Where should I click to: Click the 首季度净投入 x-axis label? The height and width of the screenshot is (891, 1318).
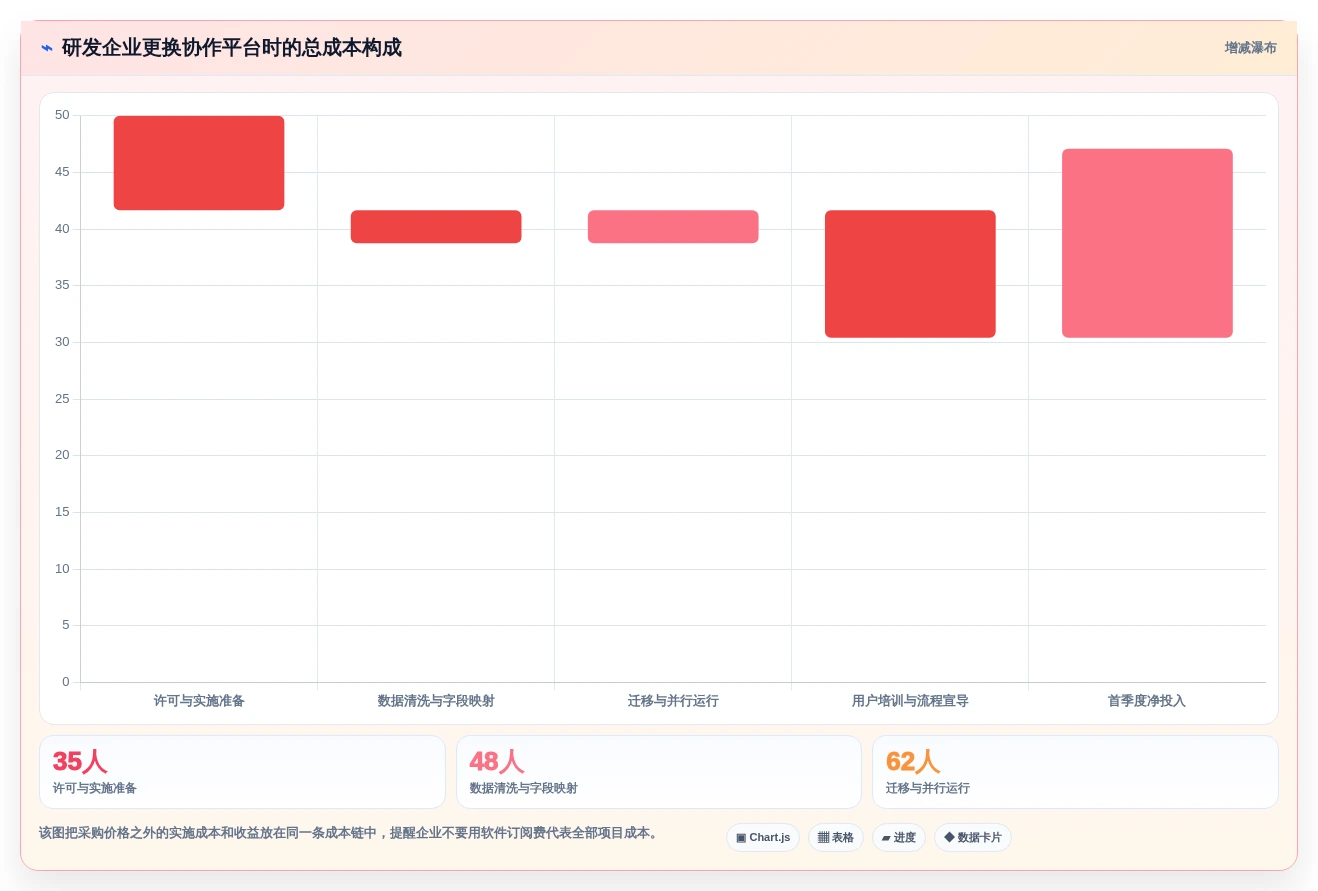[x=1147, y=701]
